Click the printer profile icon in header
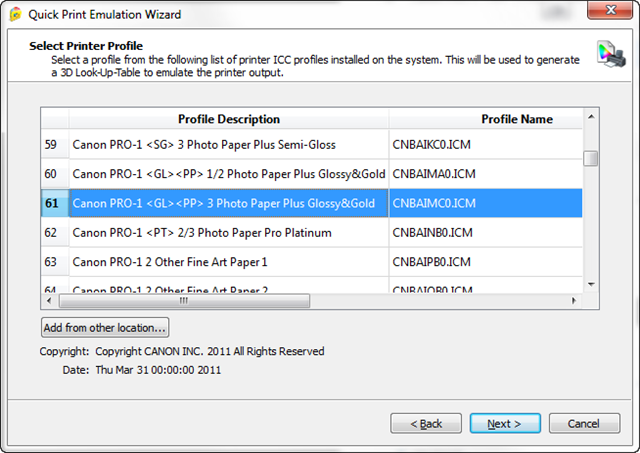640x453 pixels. click(x=610, y=54)
